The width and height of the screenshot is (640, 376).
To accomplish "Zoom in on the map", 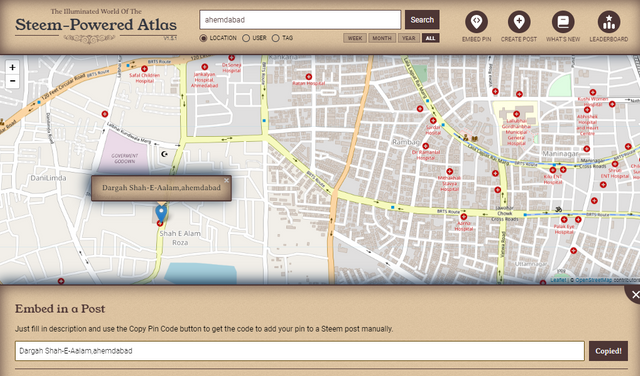I will click(x=12, y=68).
